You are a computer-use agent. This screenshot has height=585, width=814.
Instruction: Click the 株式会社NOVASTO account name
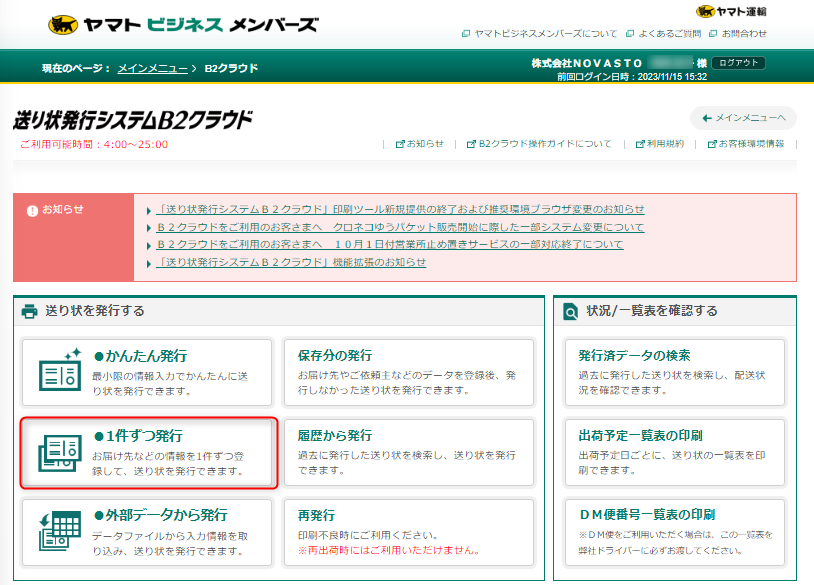587,63
